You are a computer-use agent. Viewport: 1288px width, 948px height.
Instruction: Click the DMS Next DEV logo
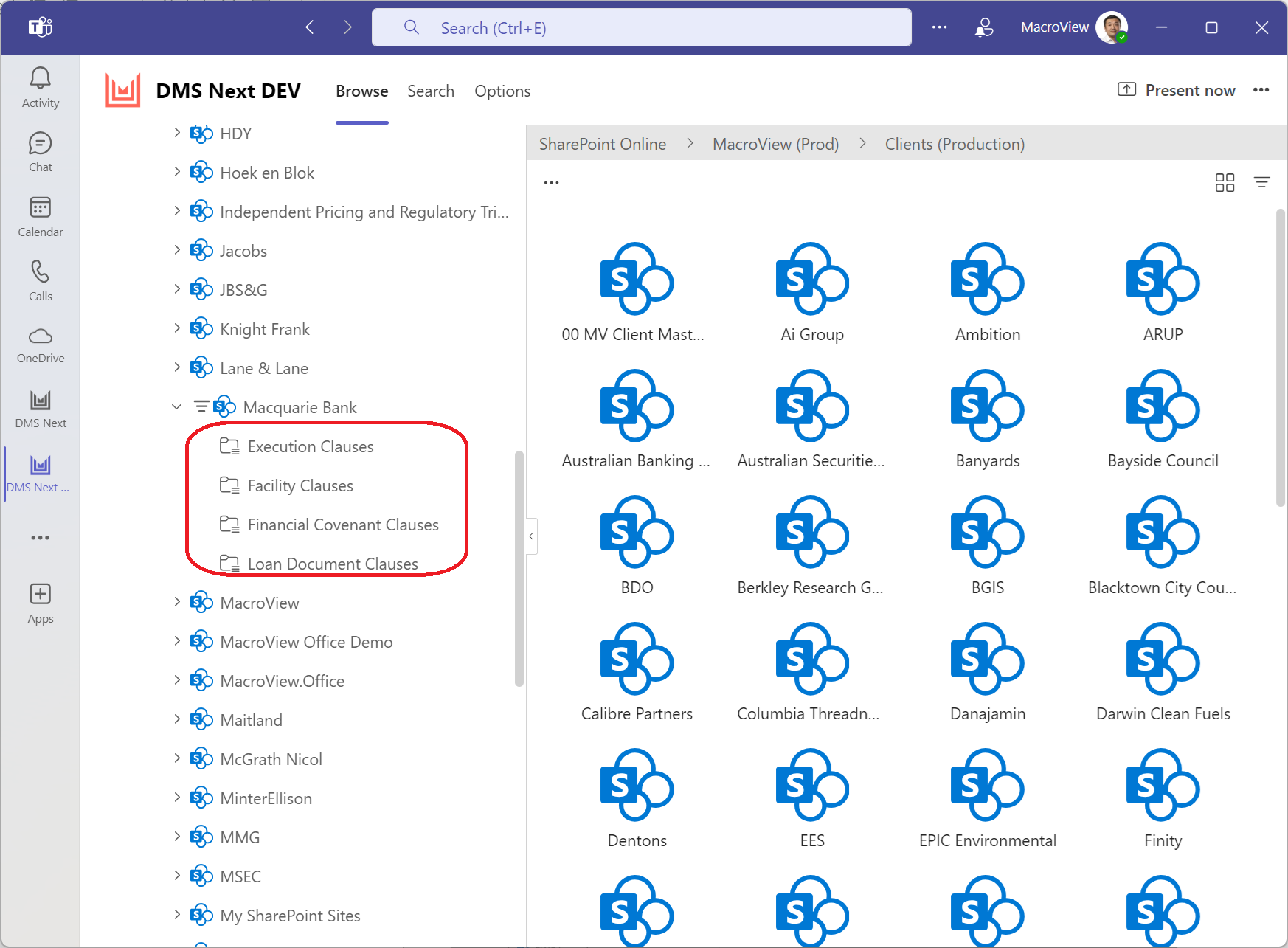pos(122,91)
